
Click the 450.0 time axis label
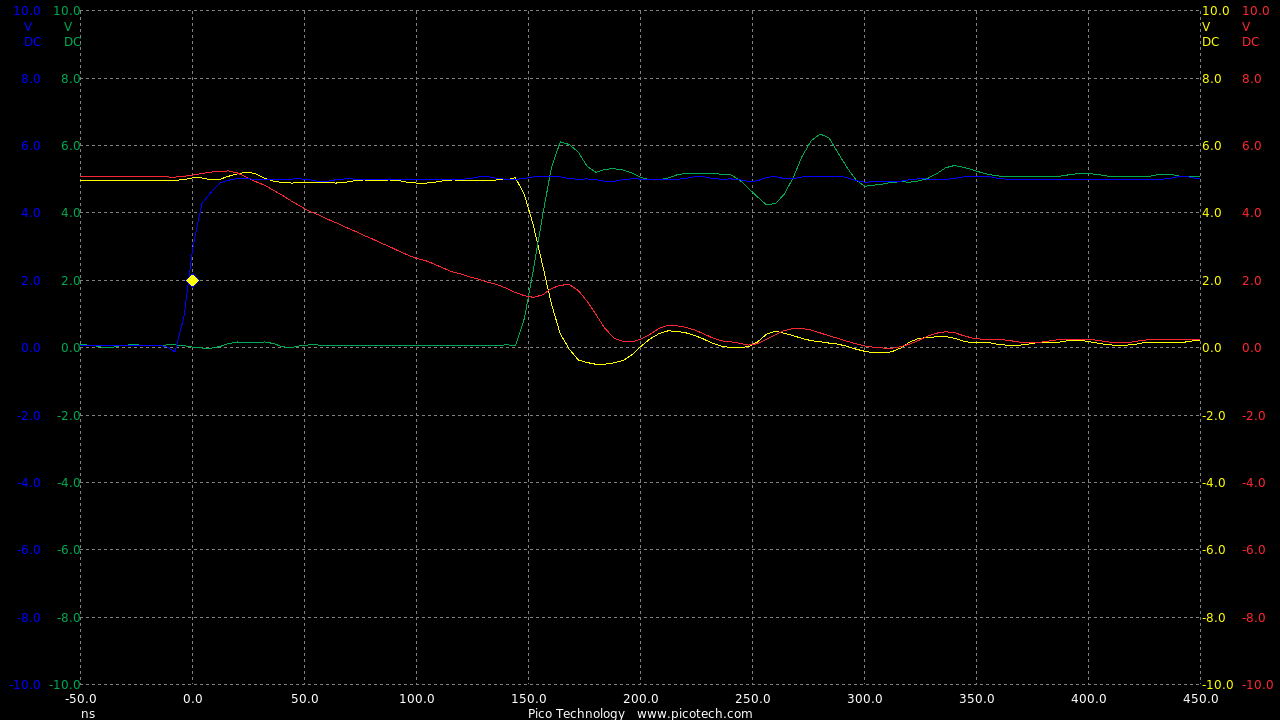(1200, 699)
